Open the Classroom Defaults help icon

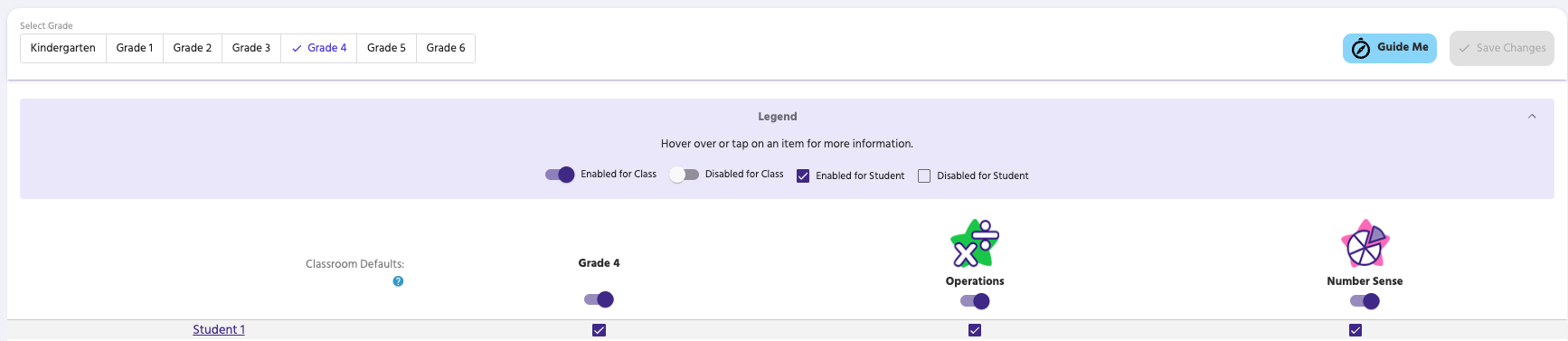tap(398, 281)
